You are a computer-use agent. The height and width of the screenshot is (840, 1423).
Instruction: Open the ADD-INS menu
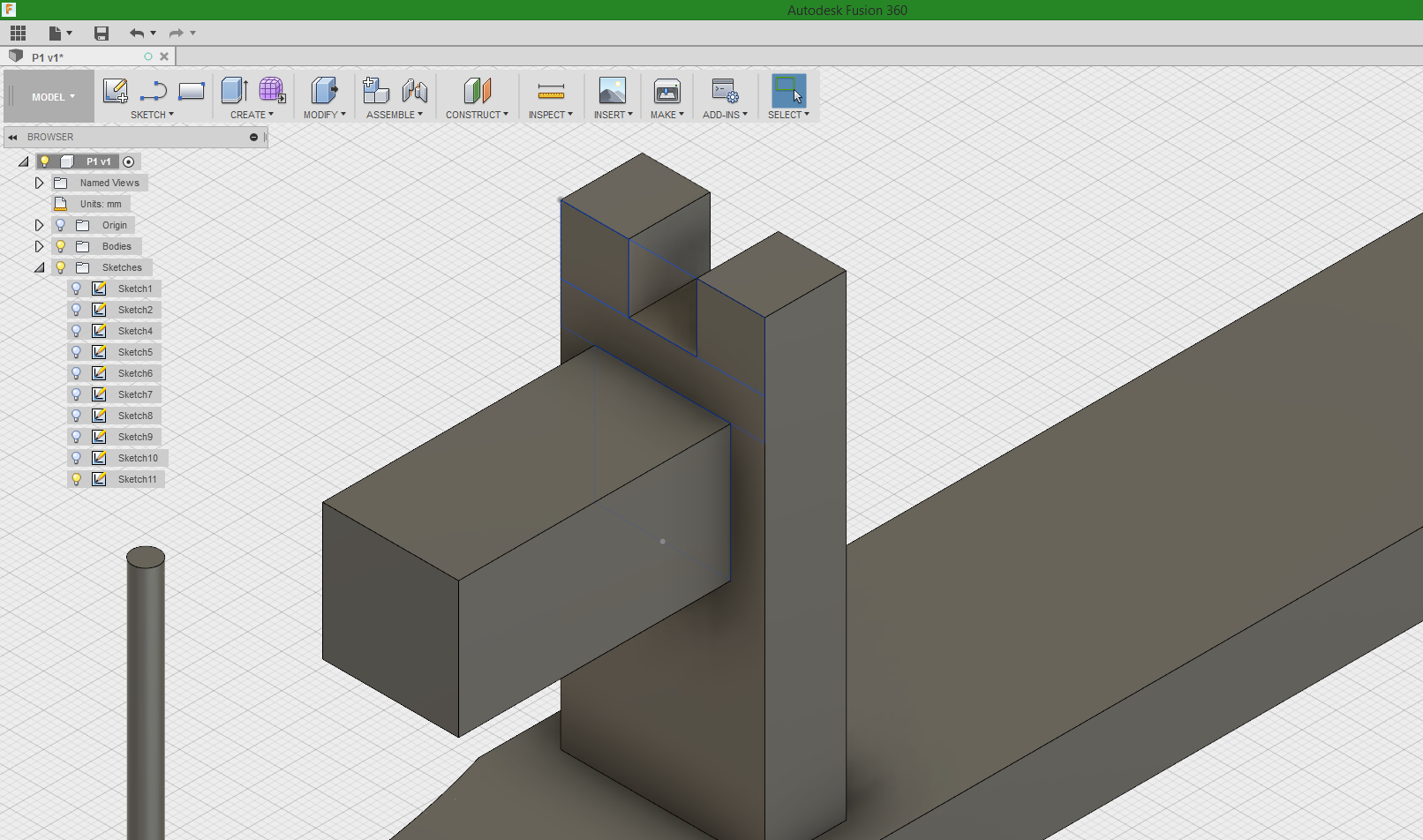pos(726,115)
